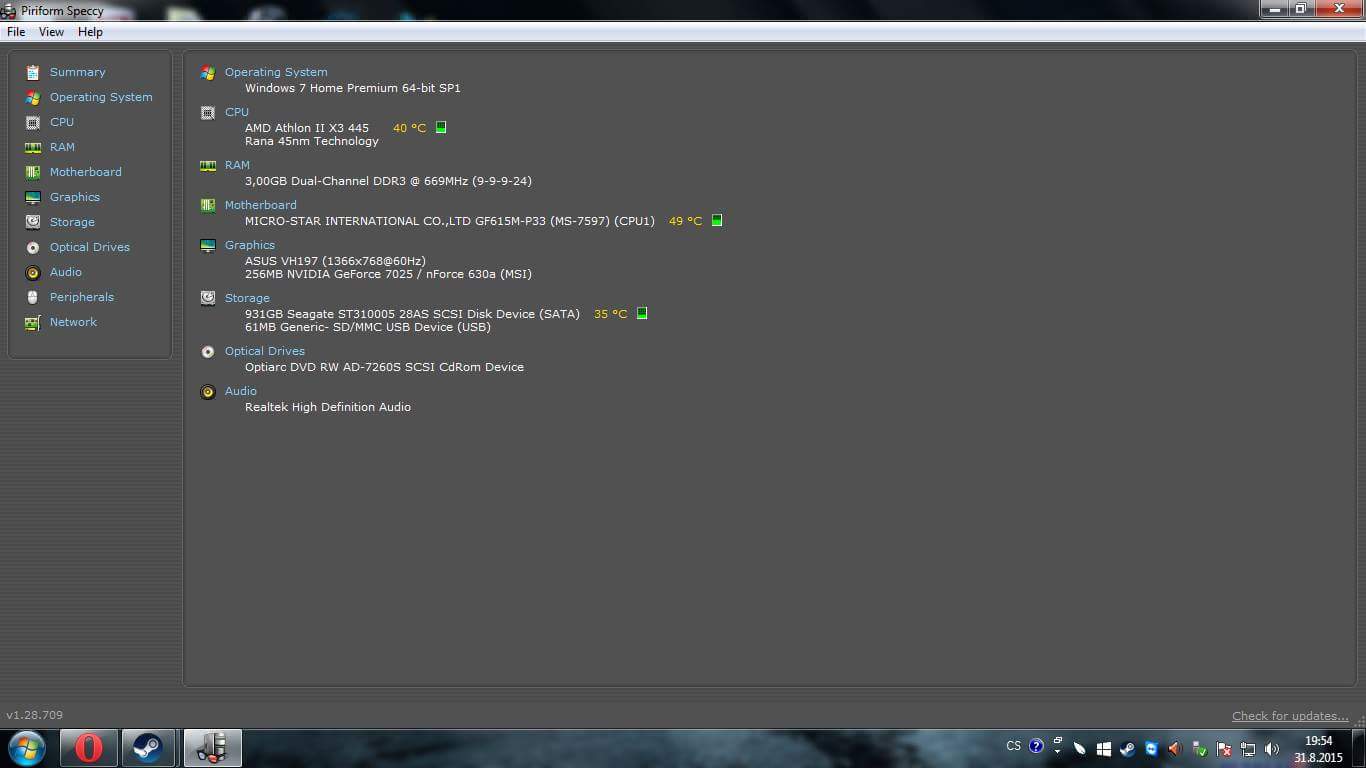Click the RAM stick icon in sidebar
This screenshot has height=768, width=1366.
point(33,147)
